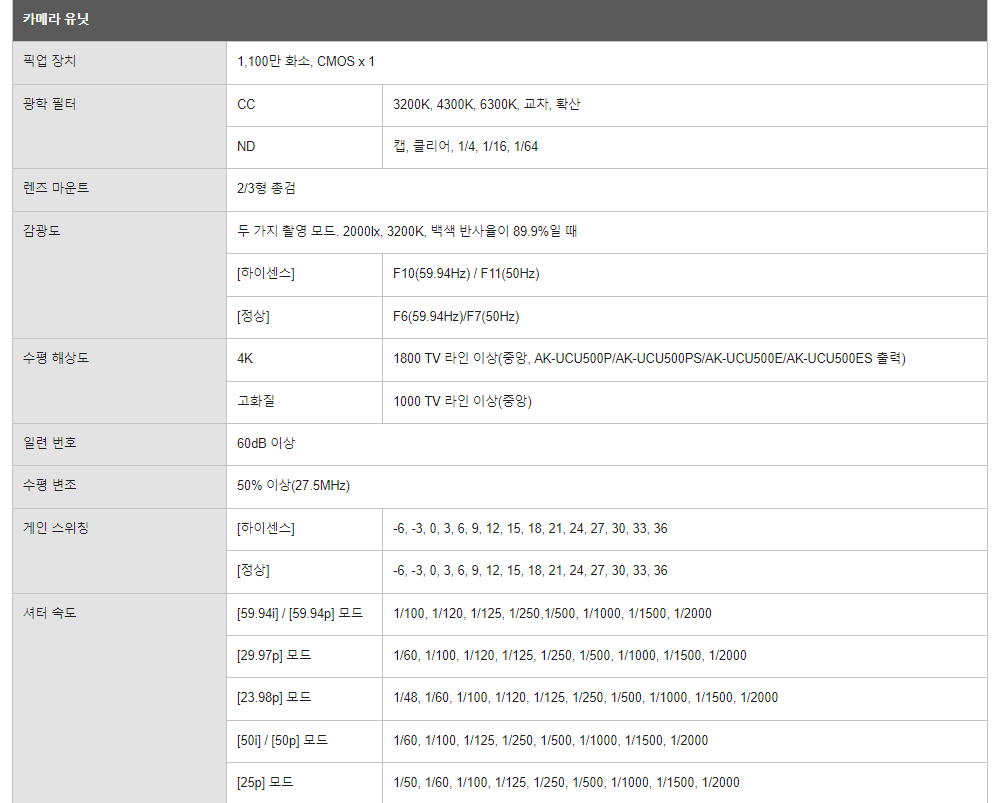998x803 pixels.
Task: Click the CC filter sub-label
Action: tap(246, 104)
